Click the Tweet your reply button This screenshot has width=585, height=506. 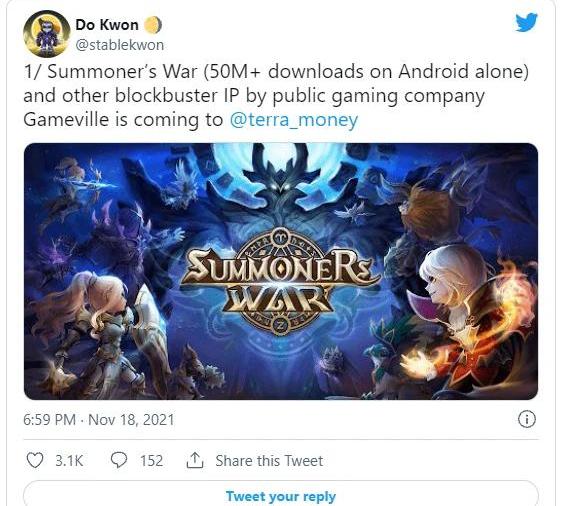[281, 496]
